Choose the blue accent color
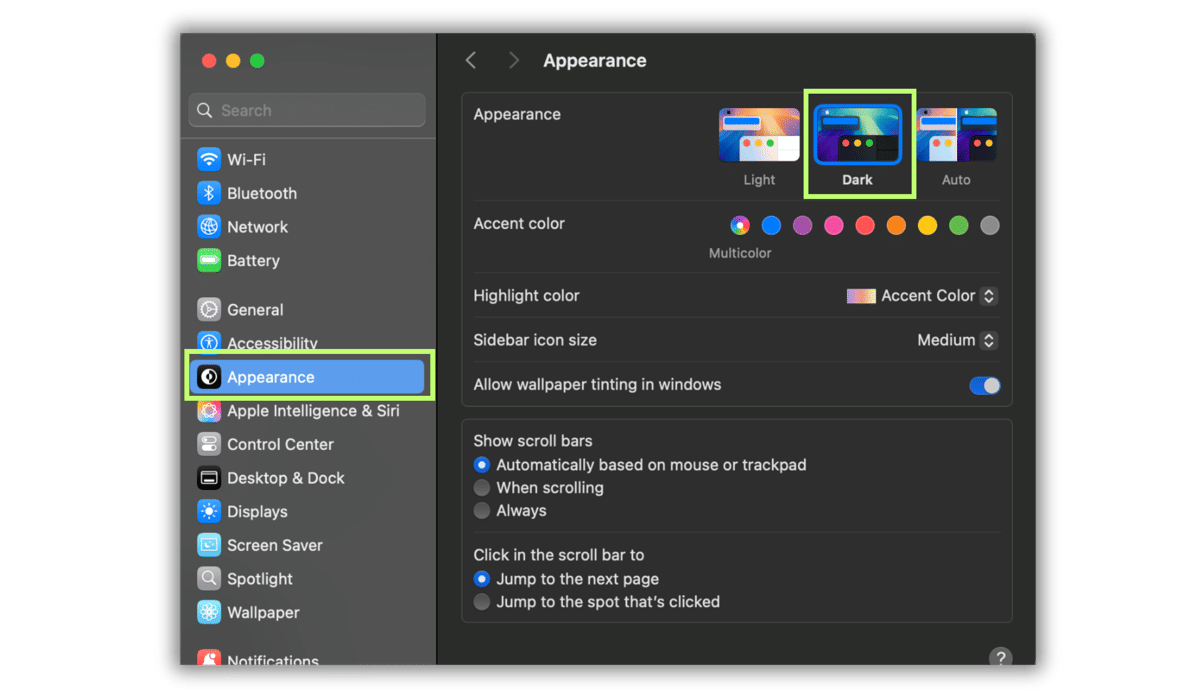Screen dimensions: 1200x698 pos(771,225)
